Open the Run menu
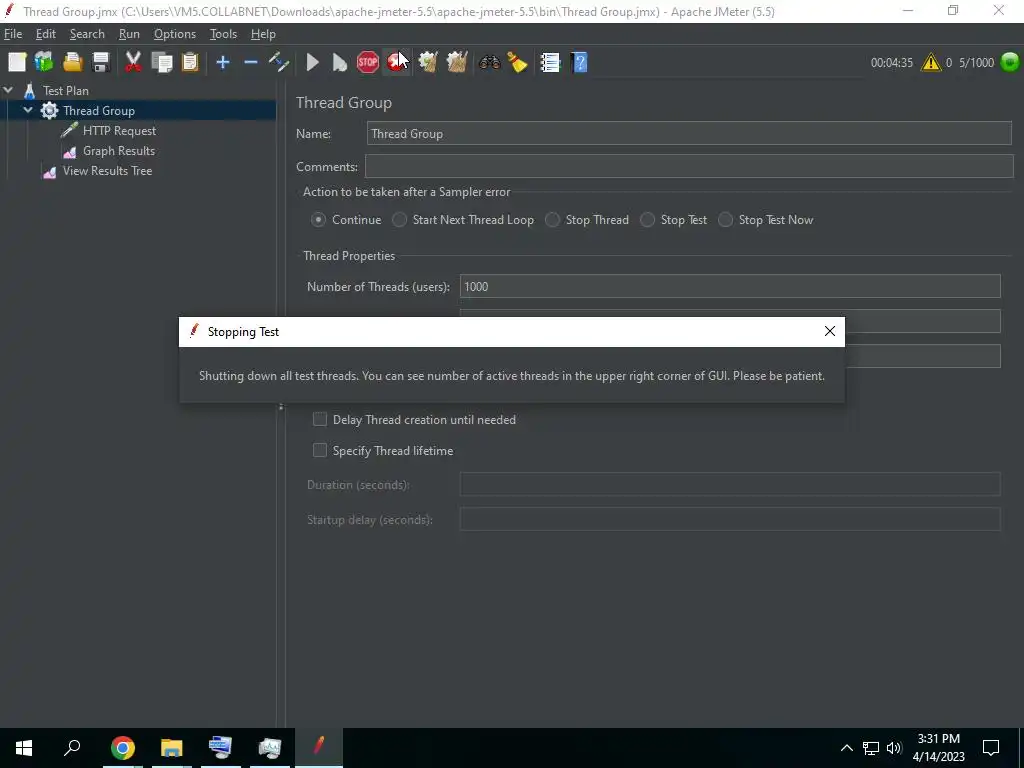The height and width of the screenshot is (768, 1024). tap(129, 34)
